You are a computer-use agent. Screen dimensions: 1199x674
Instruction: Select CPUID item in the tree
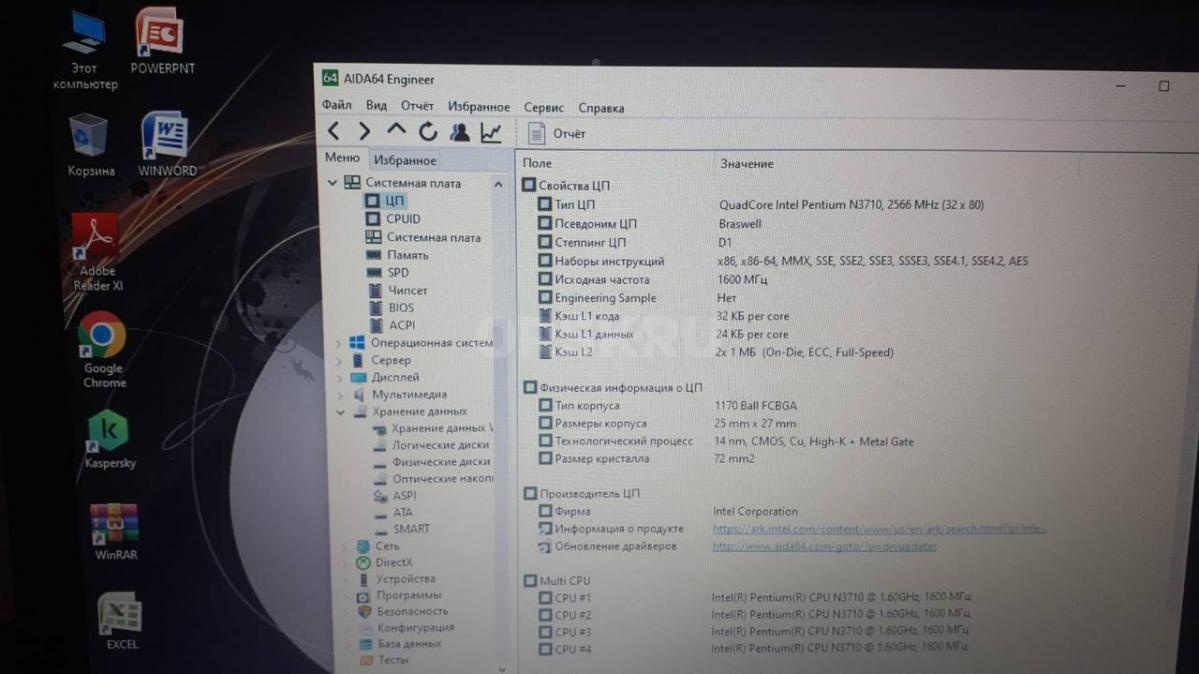(403, 219)
